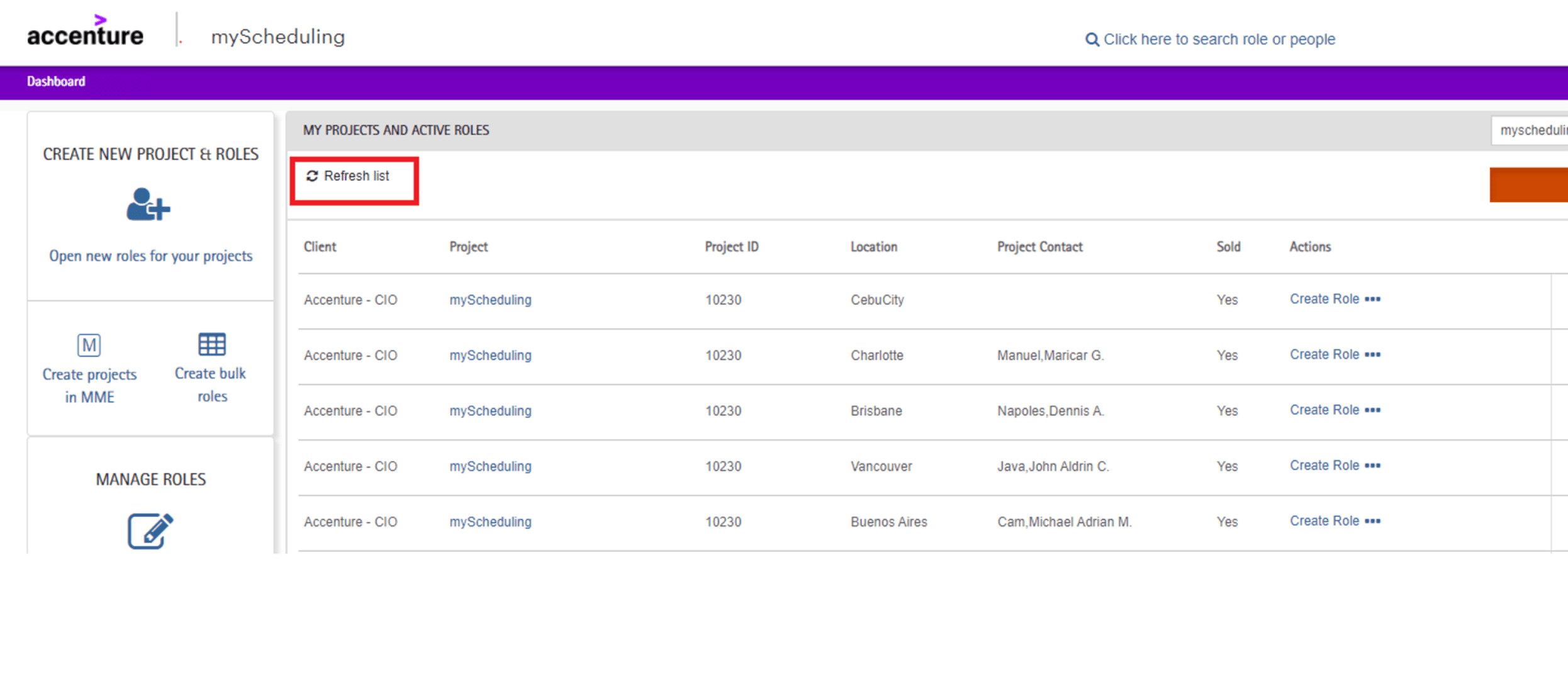Click contact Manuel,Maricar G.
The width and height of the screenshot is (1568, 696).
coord(1050,355)
